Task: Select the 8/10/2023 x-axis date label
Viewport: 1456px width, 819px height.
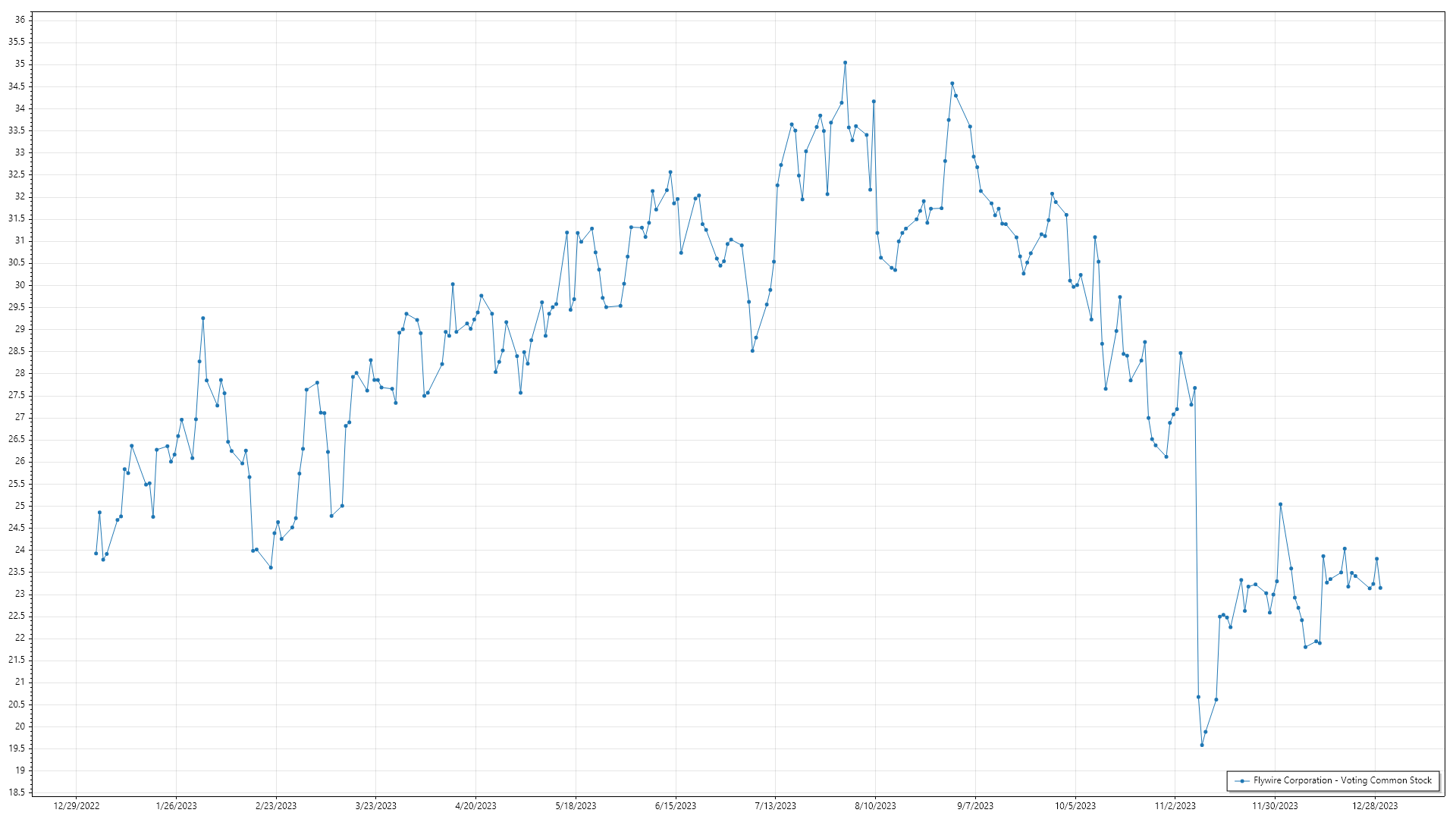Action: [x=875, y=806]
